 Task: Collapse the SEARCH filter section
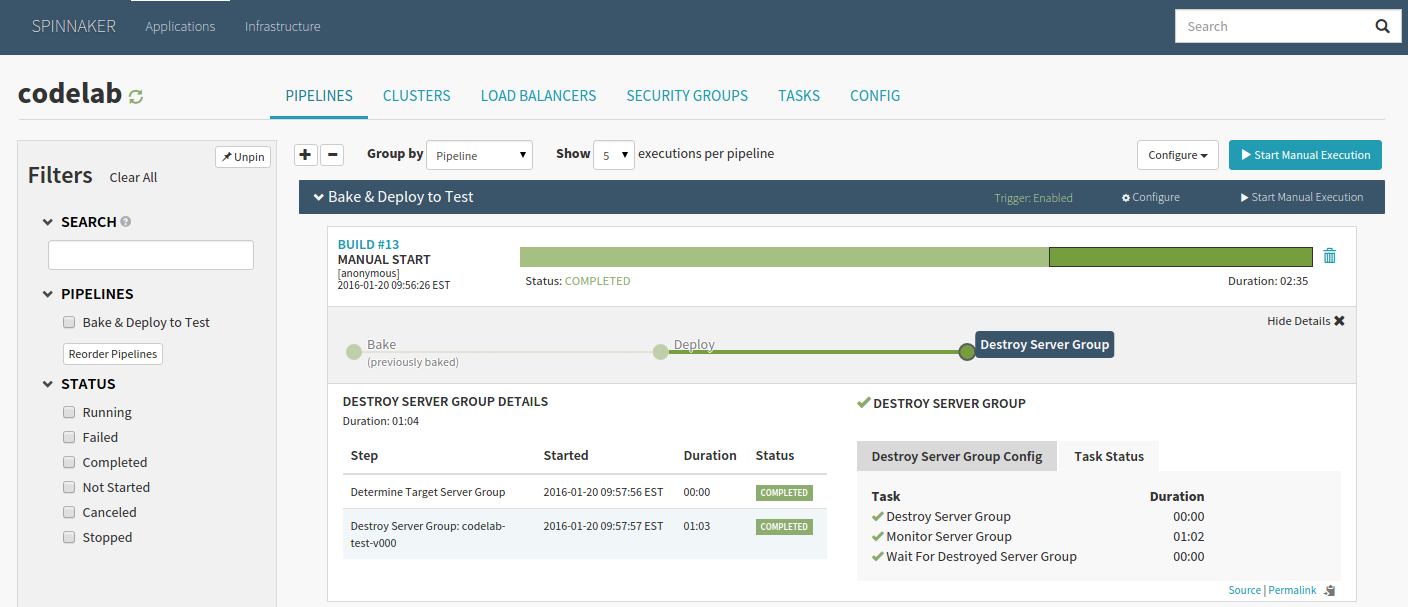point(47,222)
